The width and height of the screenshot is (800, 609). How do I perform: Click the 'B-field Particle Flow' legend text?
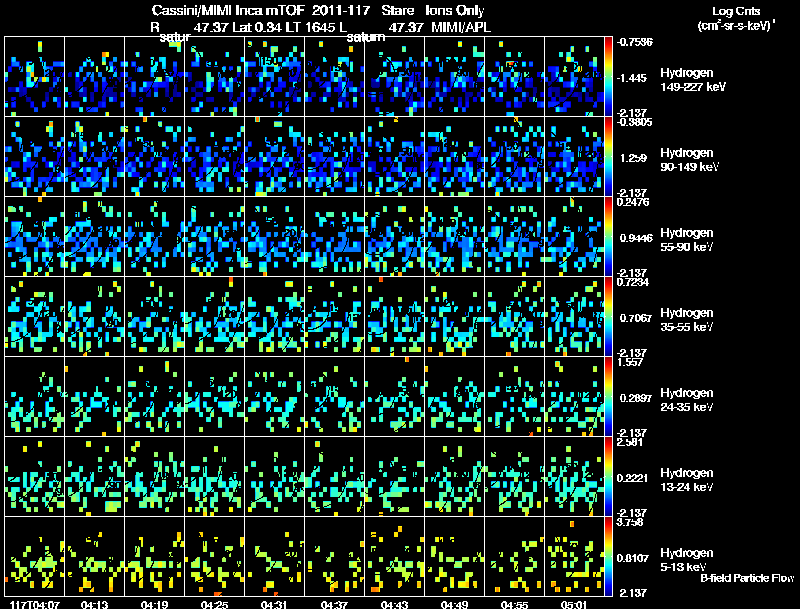747,578
